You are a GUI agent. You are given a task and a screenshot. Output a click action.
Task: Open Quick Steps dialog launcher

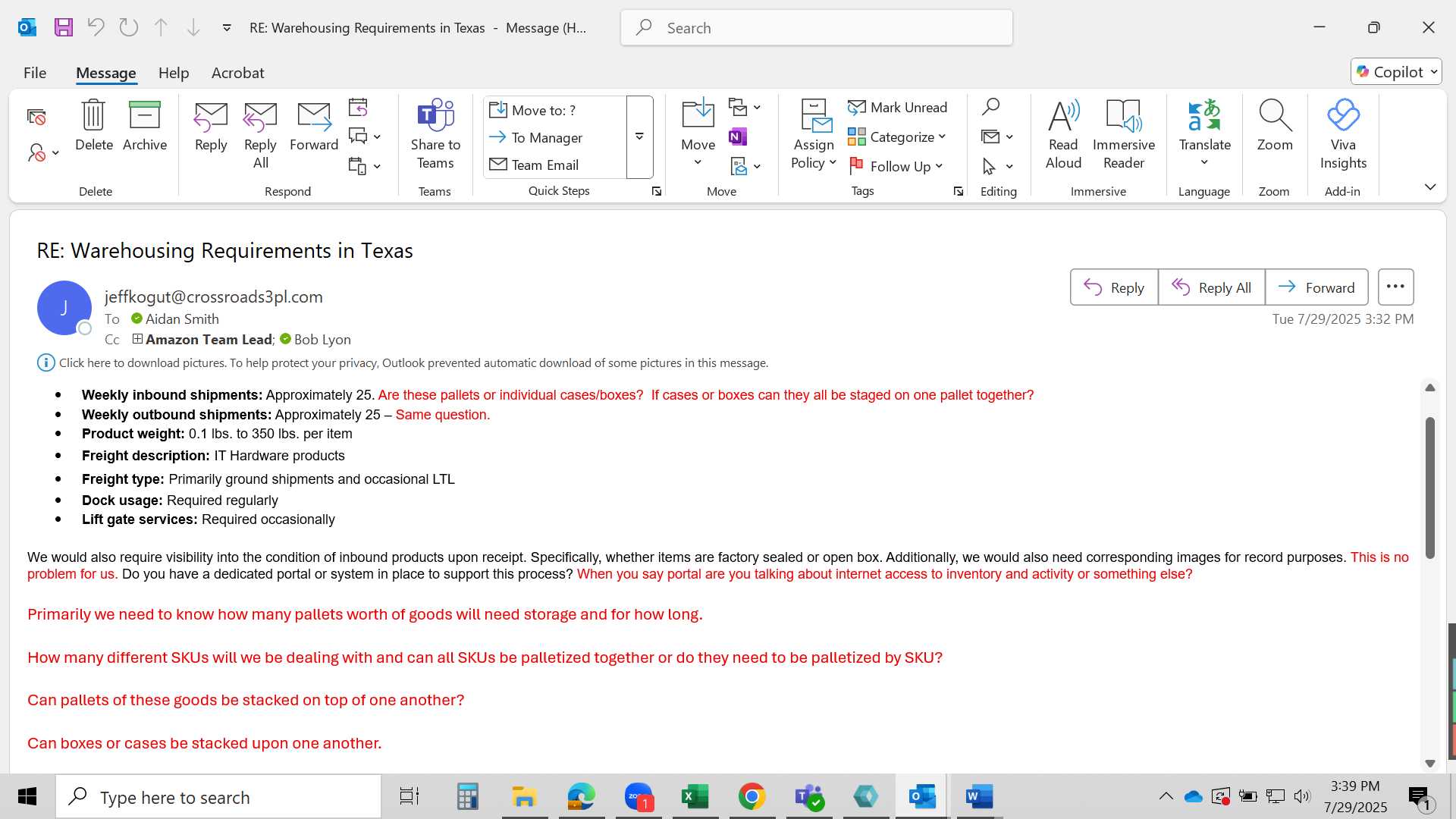[657, 192]
